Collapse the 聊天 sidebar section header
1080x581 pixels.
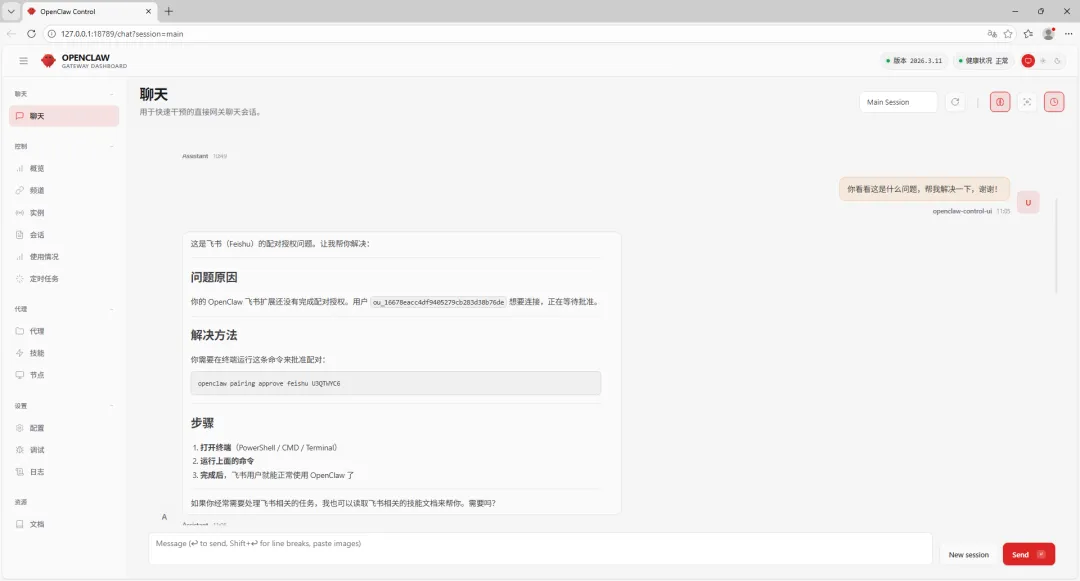64,94
